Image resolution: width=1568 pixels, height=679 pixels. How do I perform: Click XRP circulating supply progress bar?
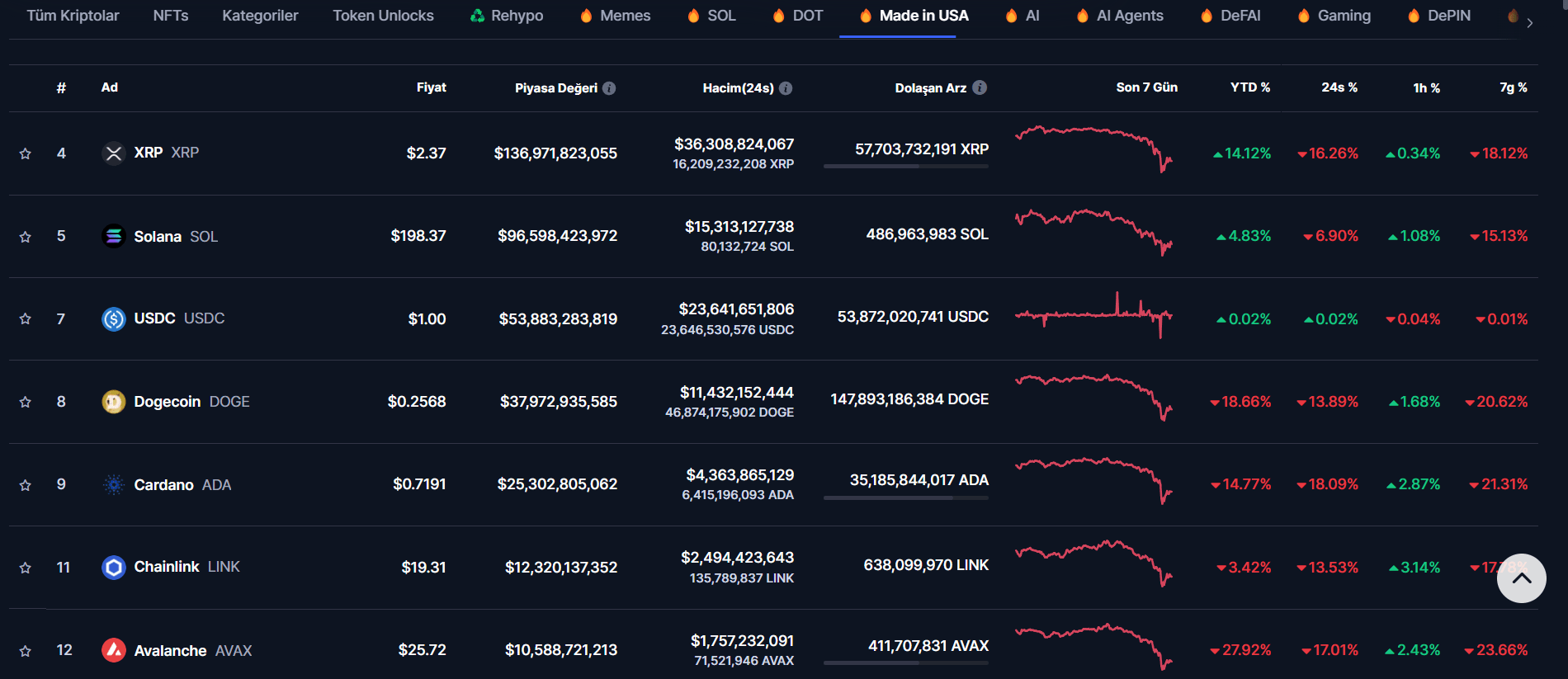905,167
